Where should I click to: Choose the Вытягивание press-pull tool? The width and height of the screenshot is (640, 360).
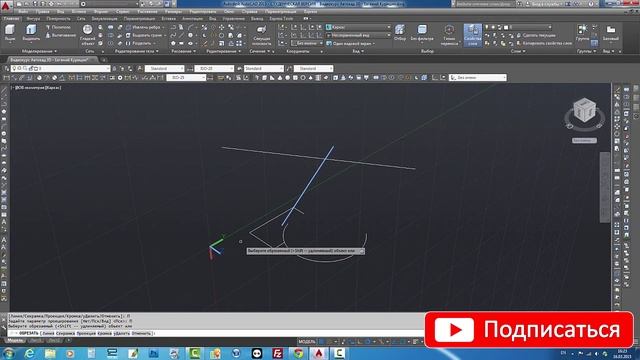[60, 36]
